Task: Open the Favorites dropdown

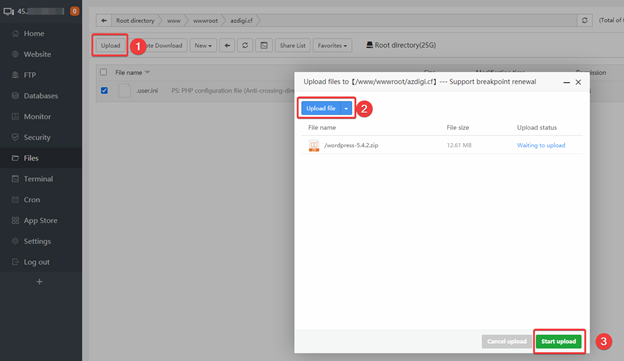Action: point(332,45)
